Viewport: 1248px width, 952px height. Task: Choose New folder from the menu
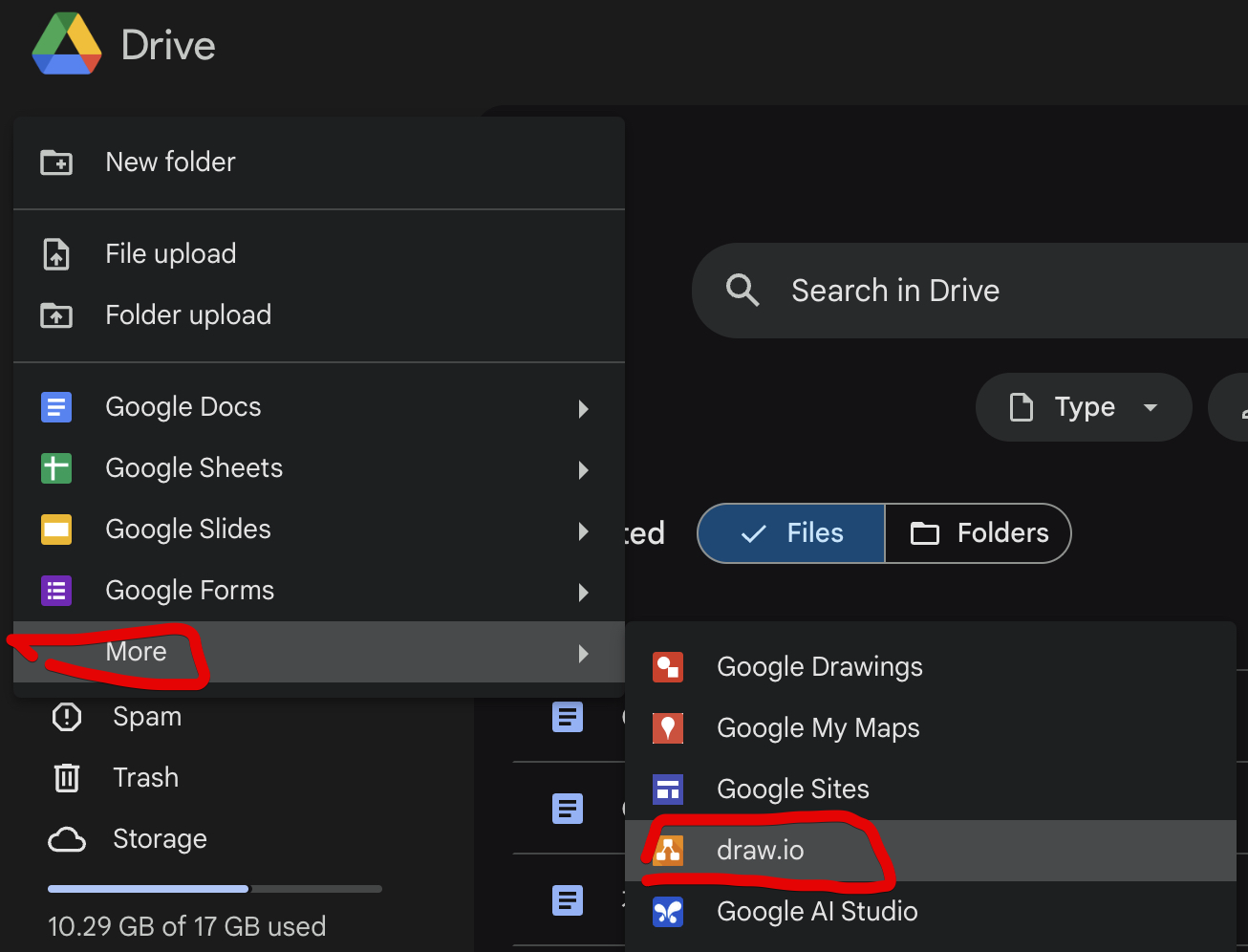[x=319, y=162]
